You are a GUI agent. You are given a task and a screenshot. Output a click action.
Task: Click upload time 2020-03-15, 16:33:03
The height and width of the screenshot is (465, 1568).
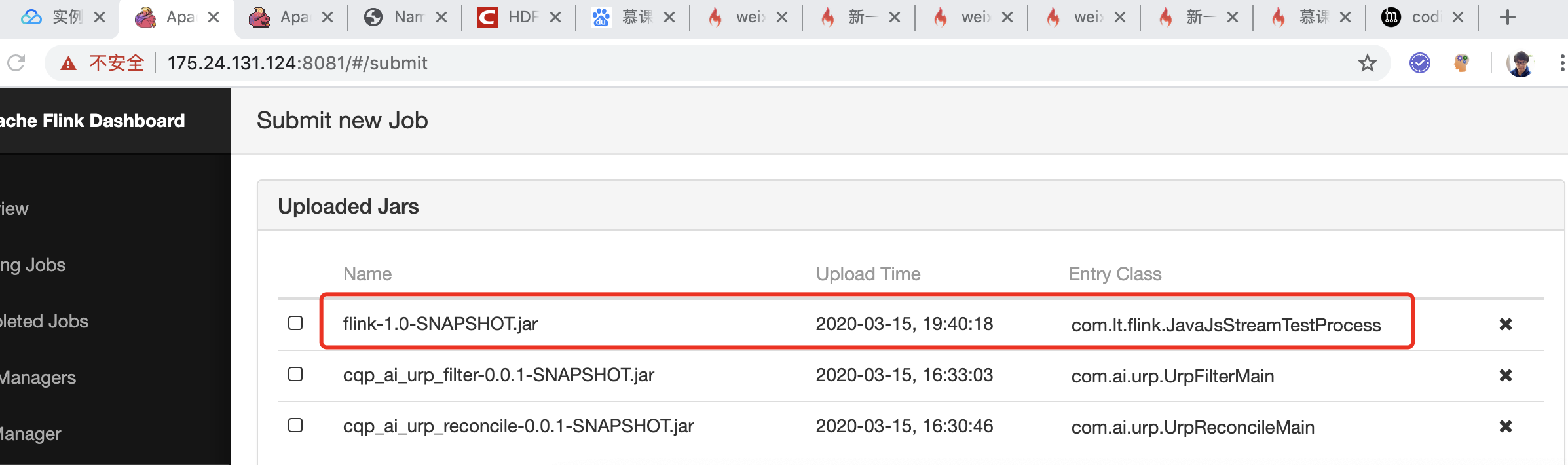pos(904,375)
